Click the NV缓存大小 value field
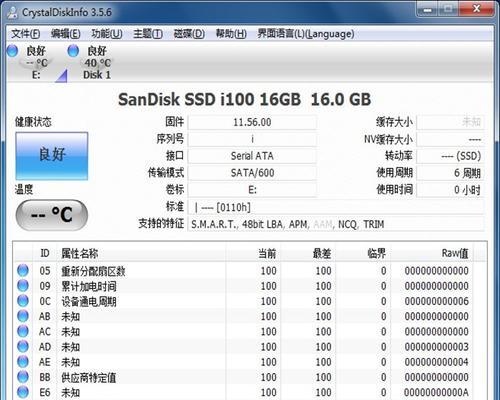 point(450,139)
